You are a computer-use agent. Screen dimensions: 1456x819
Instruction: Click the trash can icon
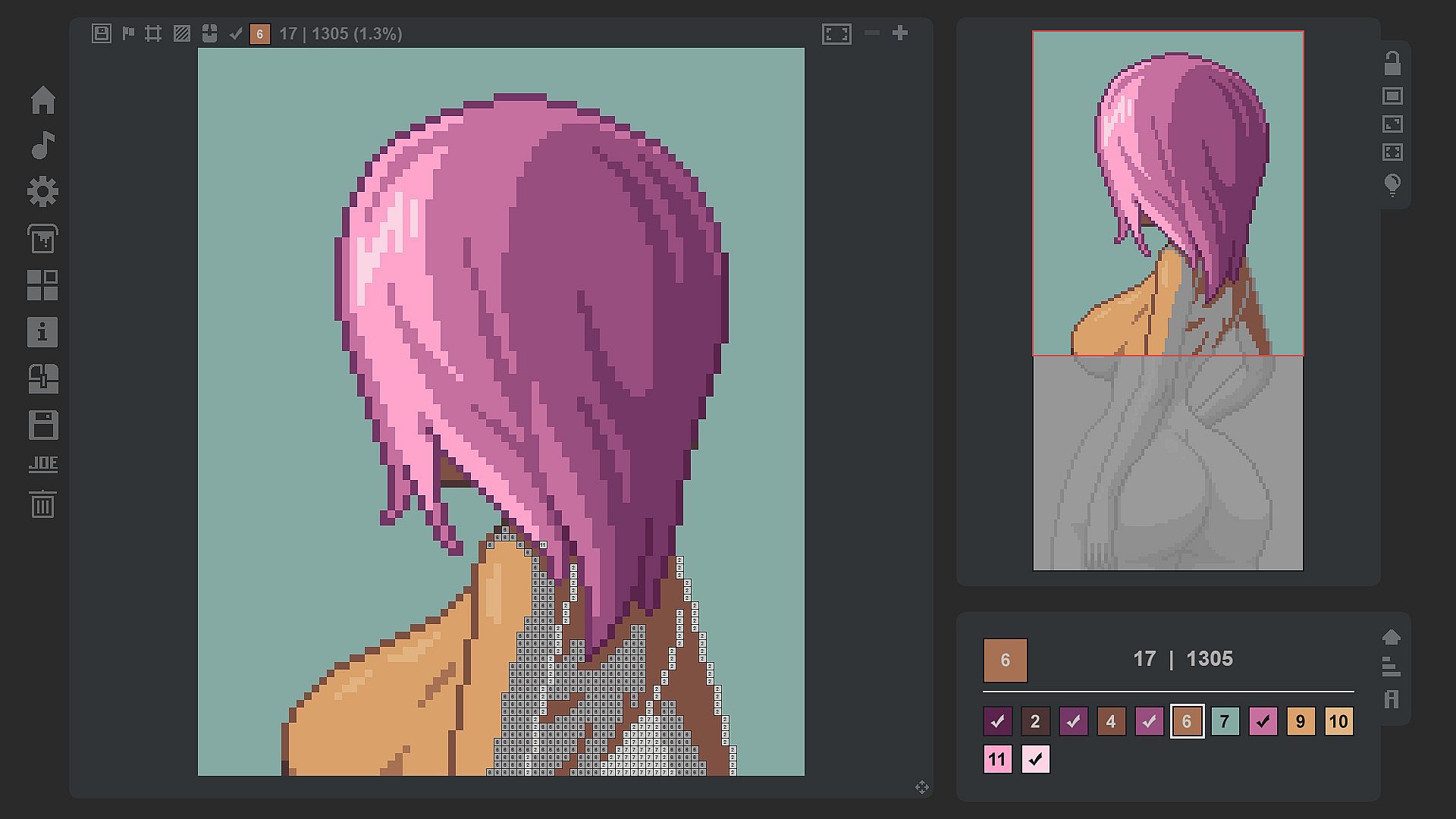(x=43, y=504)
